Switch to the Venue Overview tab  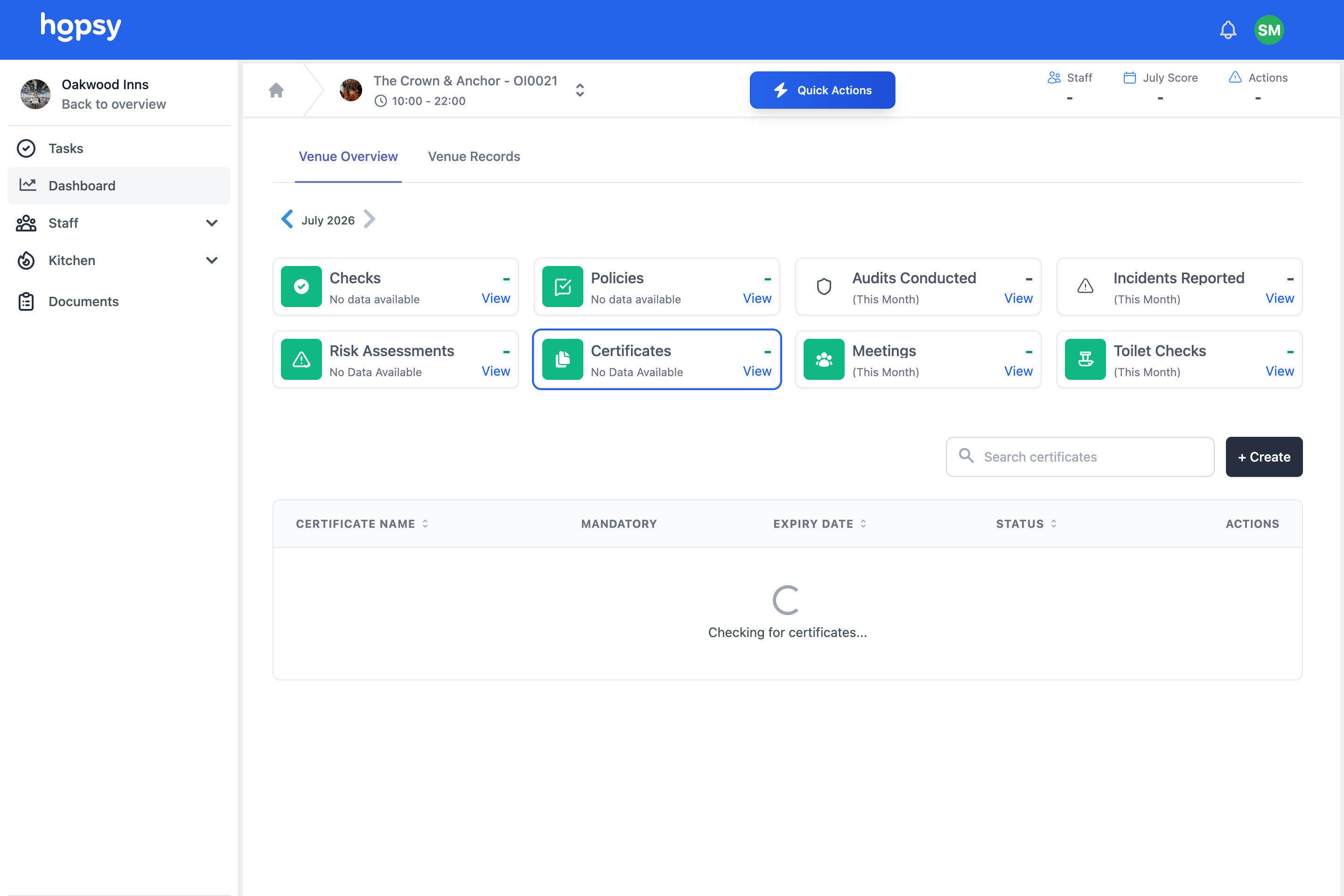pyautogui.click(x=348, y=157)
